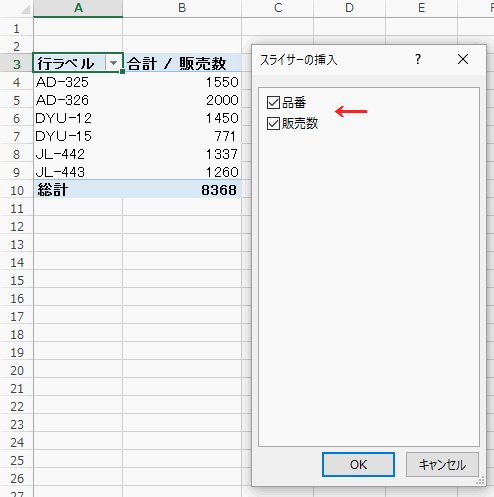The width and height of the screenshot is (494, 497).
Task: Click the 行ラベル header cell text
Action: click(x=66, y=63)
